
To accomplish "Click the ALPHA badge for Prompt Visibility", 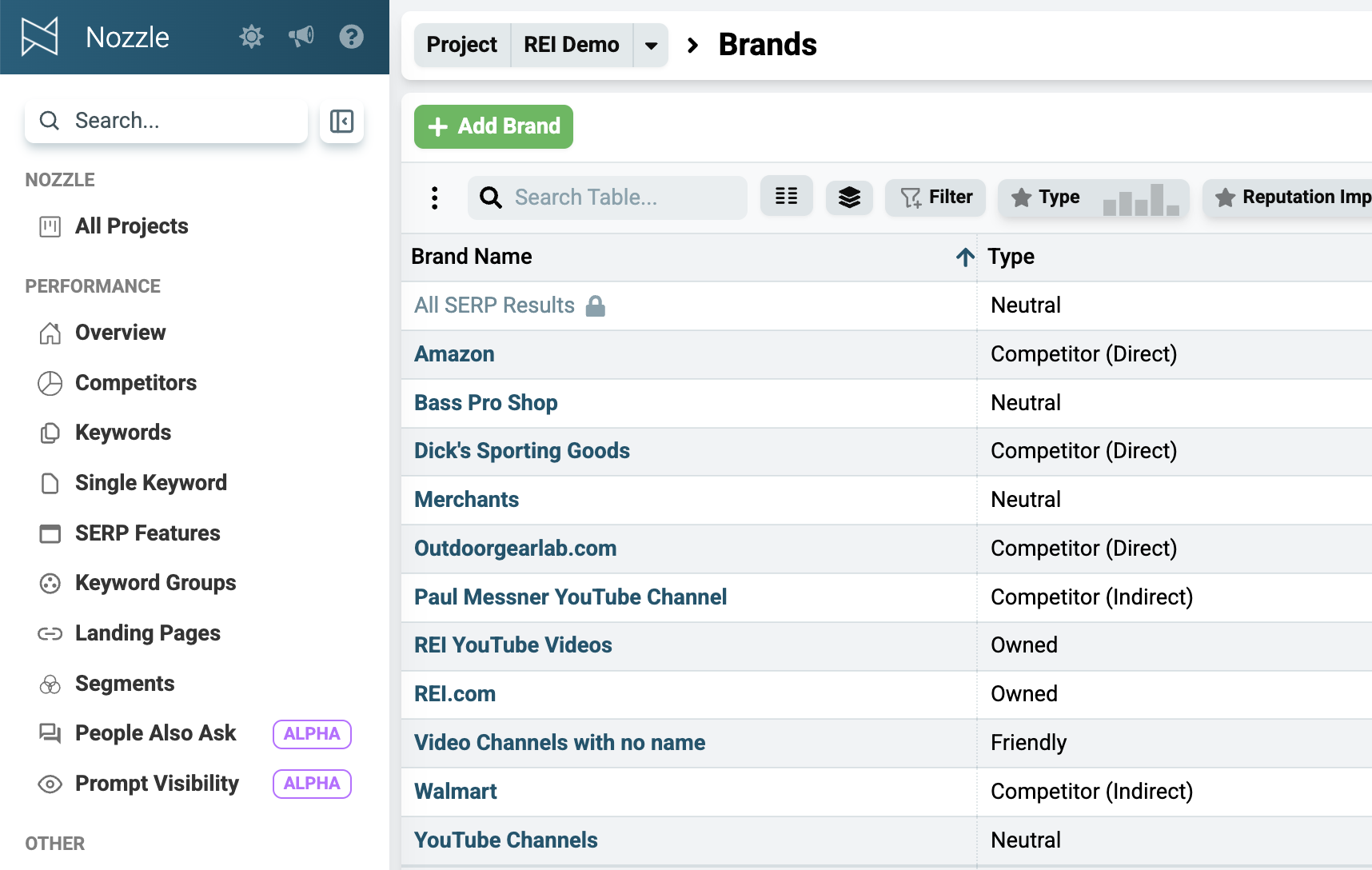I will tap(312, 784).
